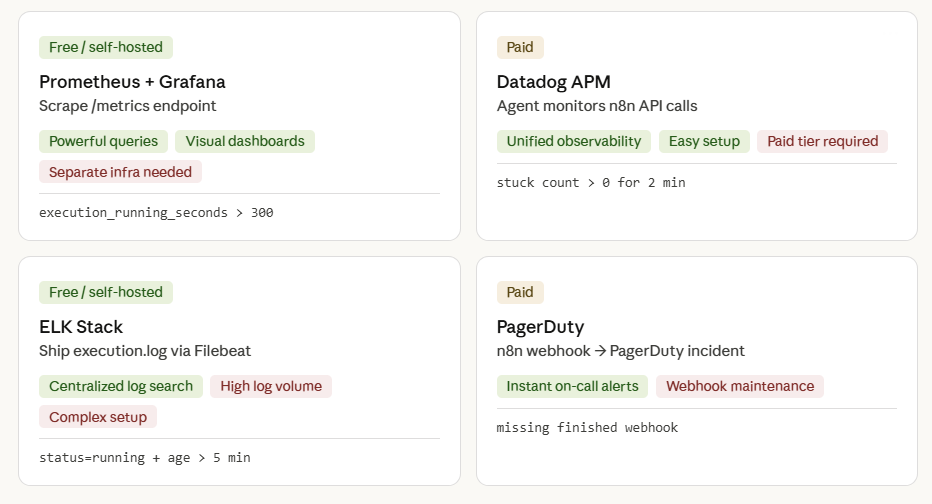Select 'Scrape /metrics endpoint' subtitle
The image size is (932, 504).
pos(128,106)
